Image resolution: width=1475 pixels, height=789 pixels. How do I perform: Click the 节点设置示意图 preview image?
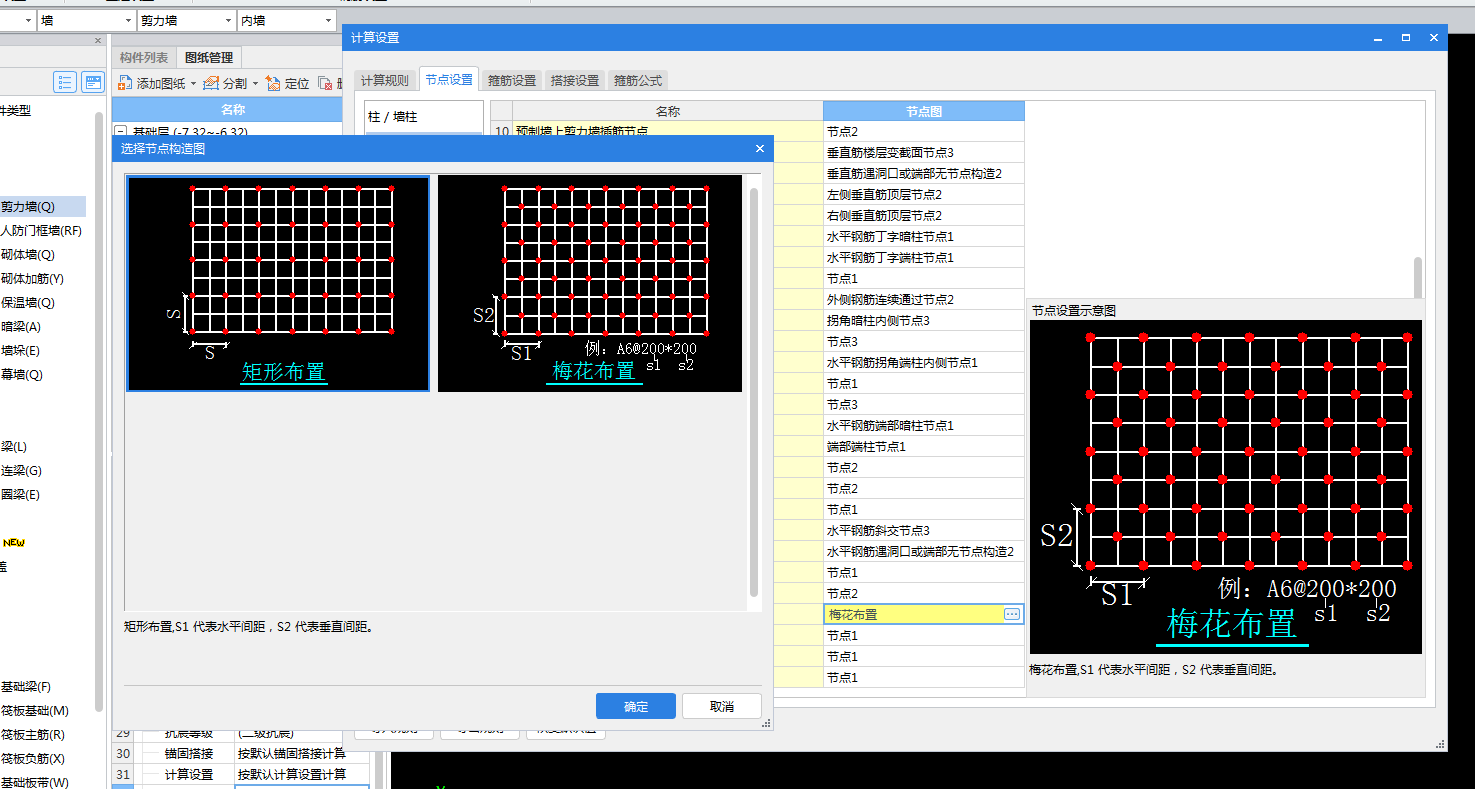(1226, 487)
